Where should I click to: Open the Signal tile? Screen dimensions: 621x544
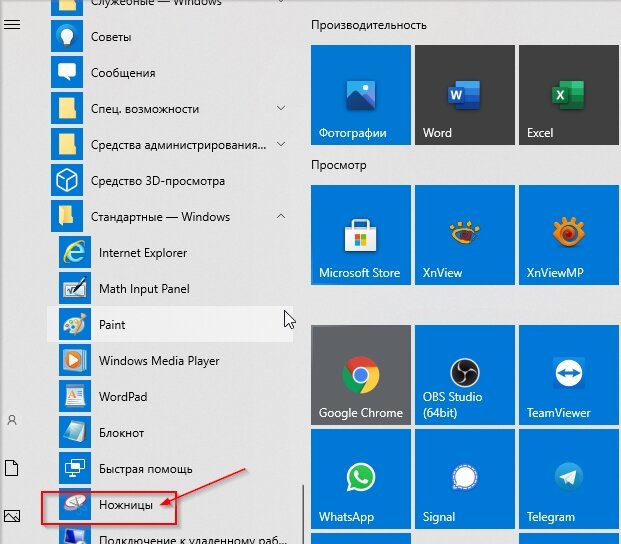coord(465,479)
